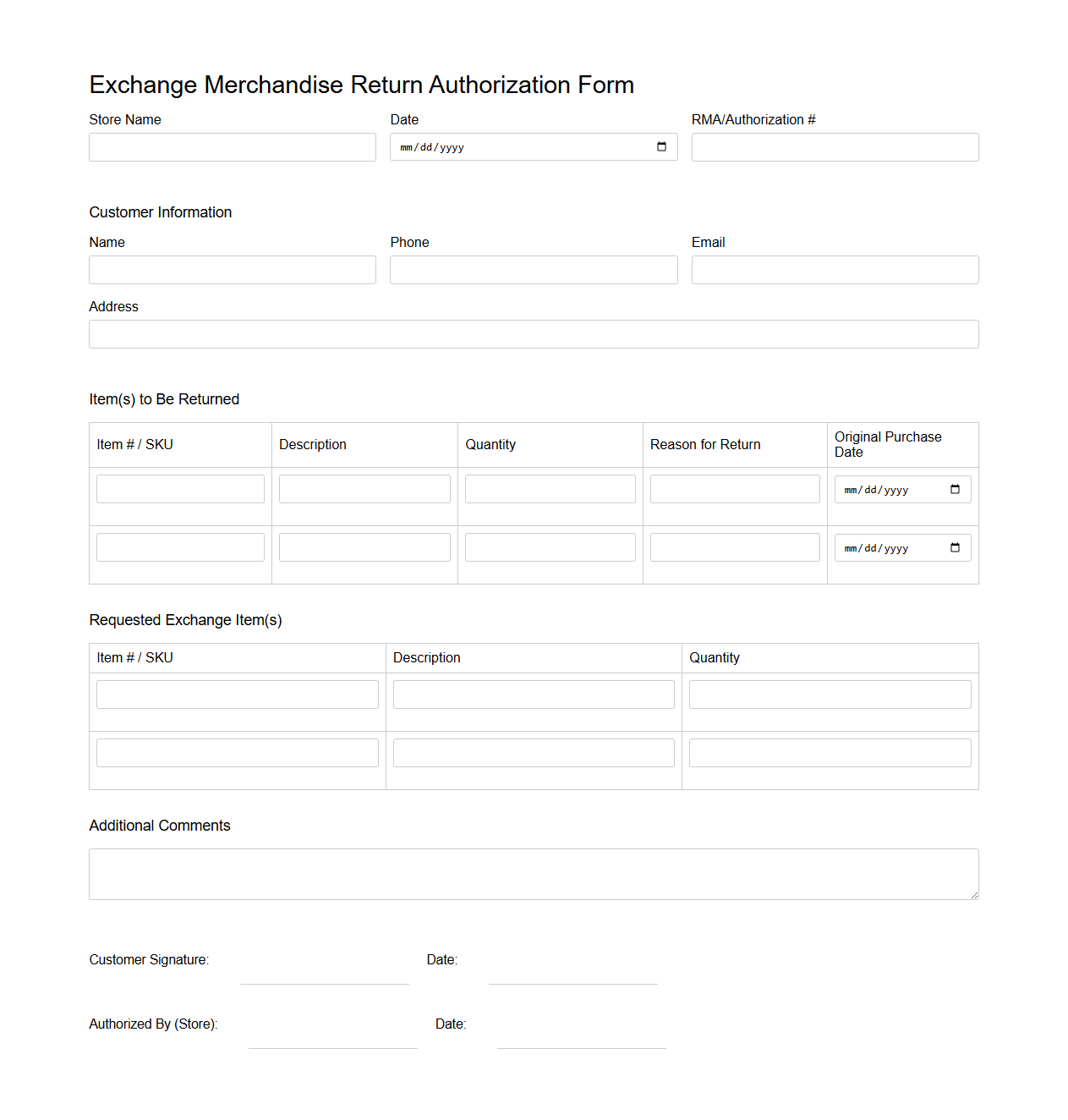1068x1120 pixels.
Task: Click the Email input field
Action: 835,269
